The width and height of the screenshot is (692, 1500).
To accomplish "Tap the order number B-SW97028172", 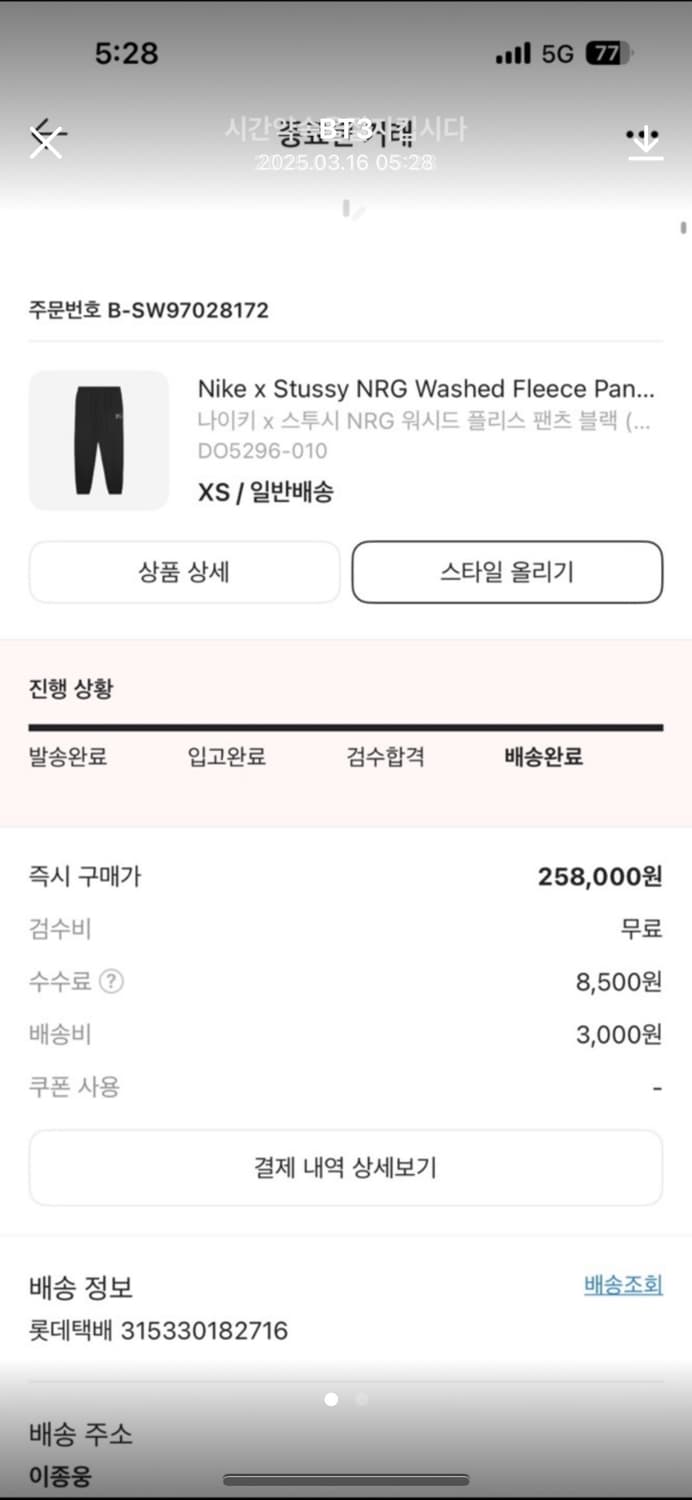I will [x=188, y=310].
